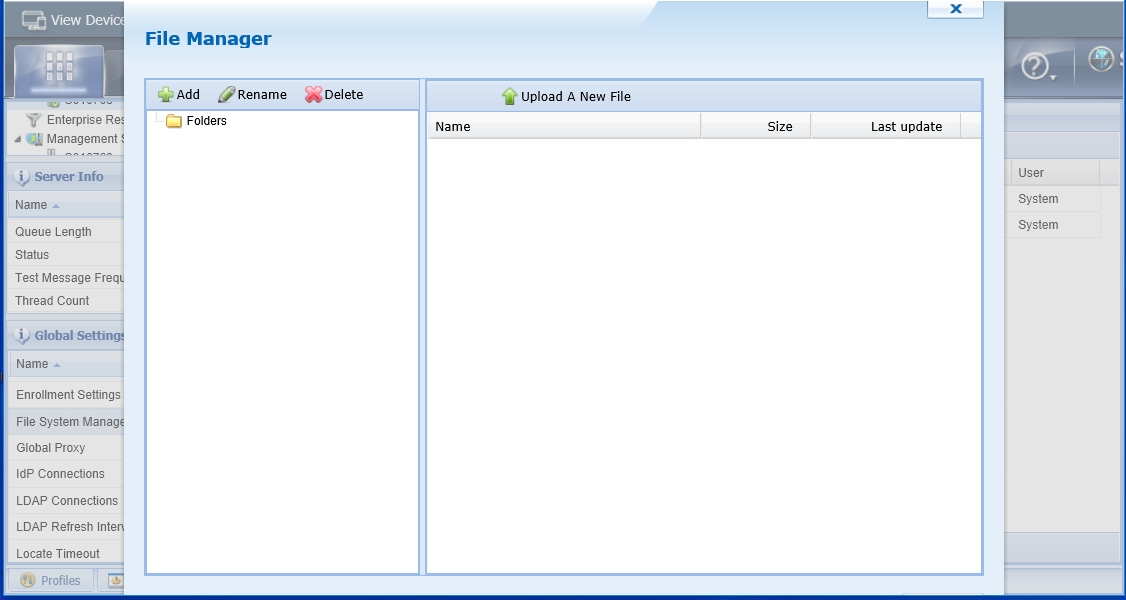Select Global Proxy in Global Settings list

coord(51,448)
